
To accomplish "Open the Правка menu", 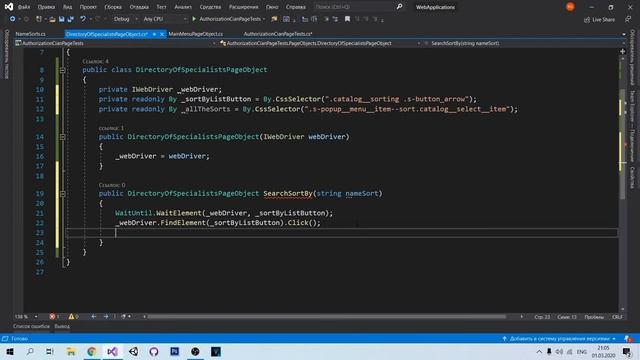I will click(46, 7).
